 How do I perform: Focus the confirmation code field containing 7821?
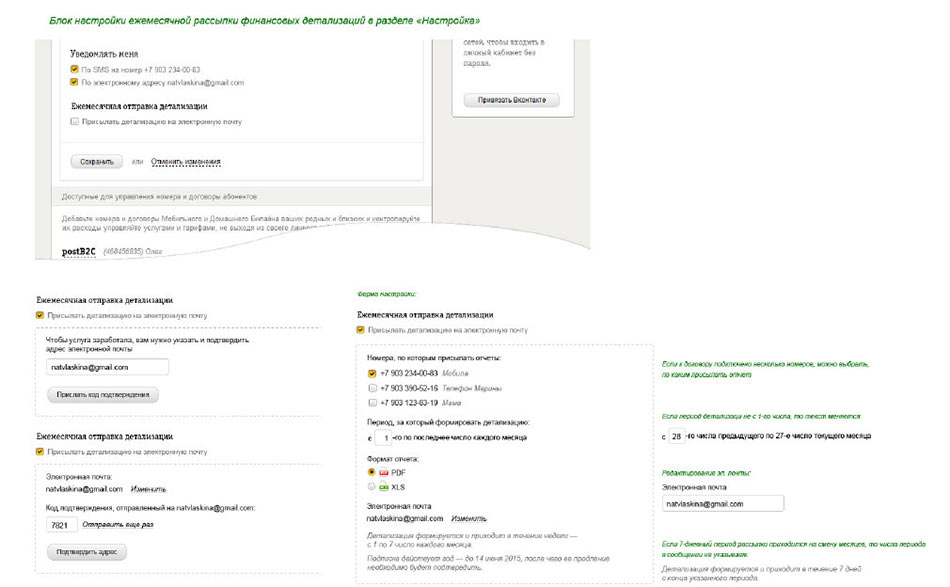tap(62, 525)
